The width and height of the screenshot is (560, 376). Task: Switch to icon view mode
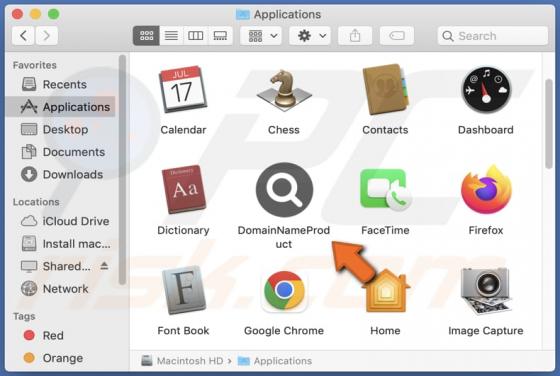click(x=146, y=36)
